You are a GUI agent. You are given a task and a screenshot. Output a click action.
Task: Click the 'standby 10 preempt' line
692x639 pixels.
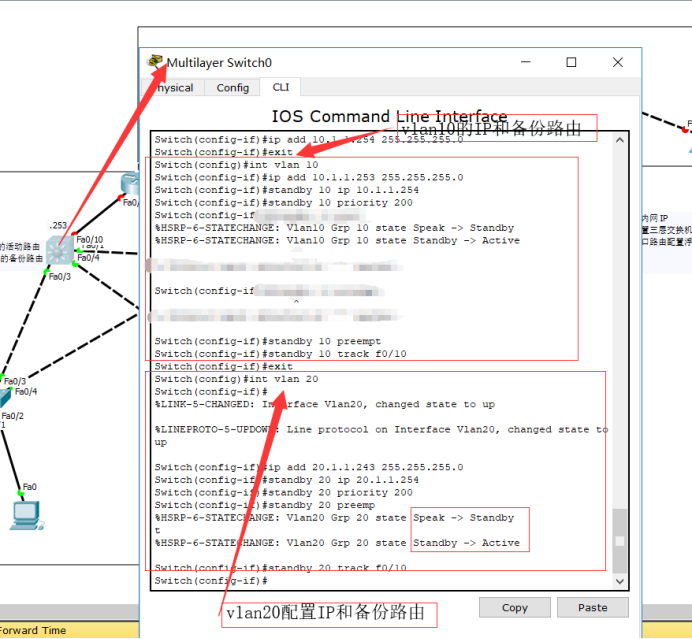(267, 341)
